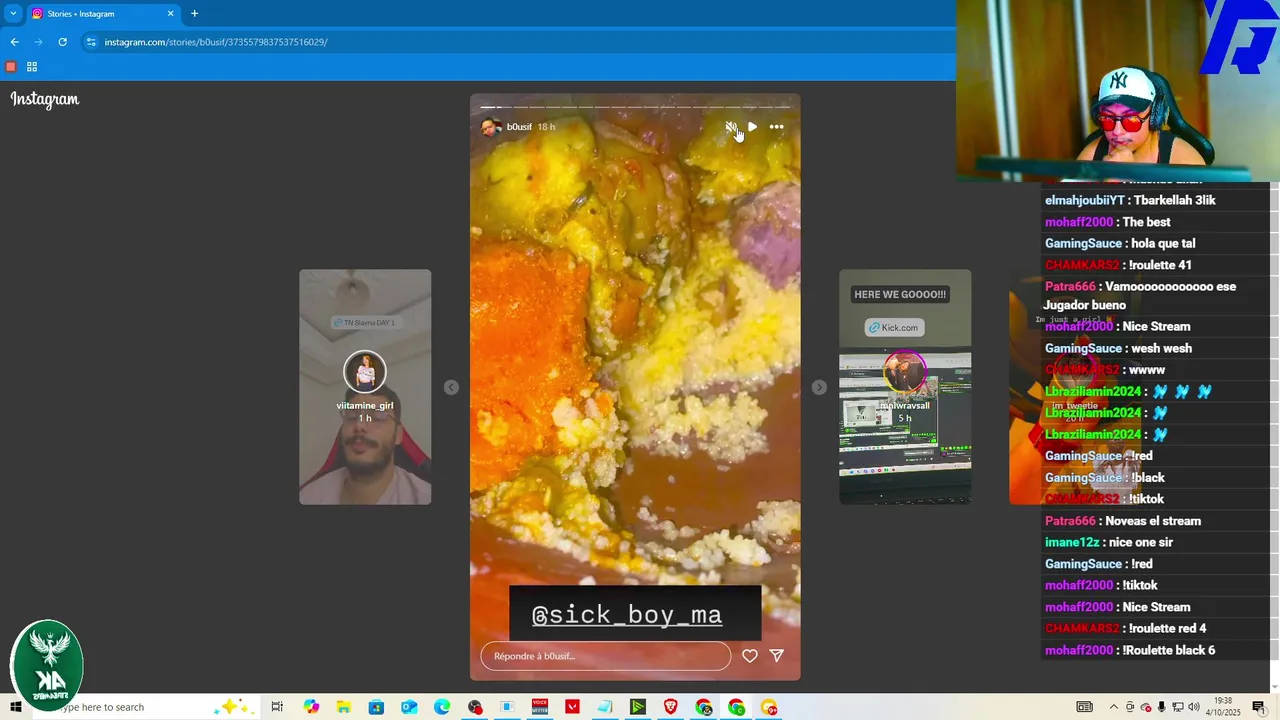
Task: Open the story's three-dot options menu
Action: pos(776,127)
